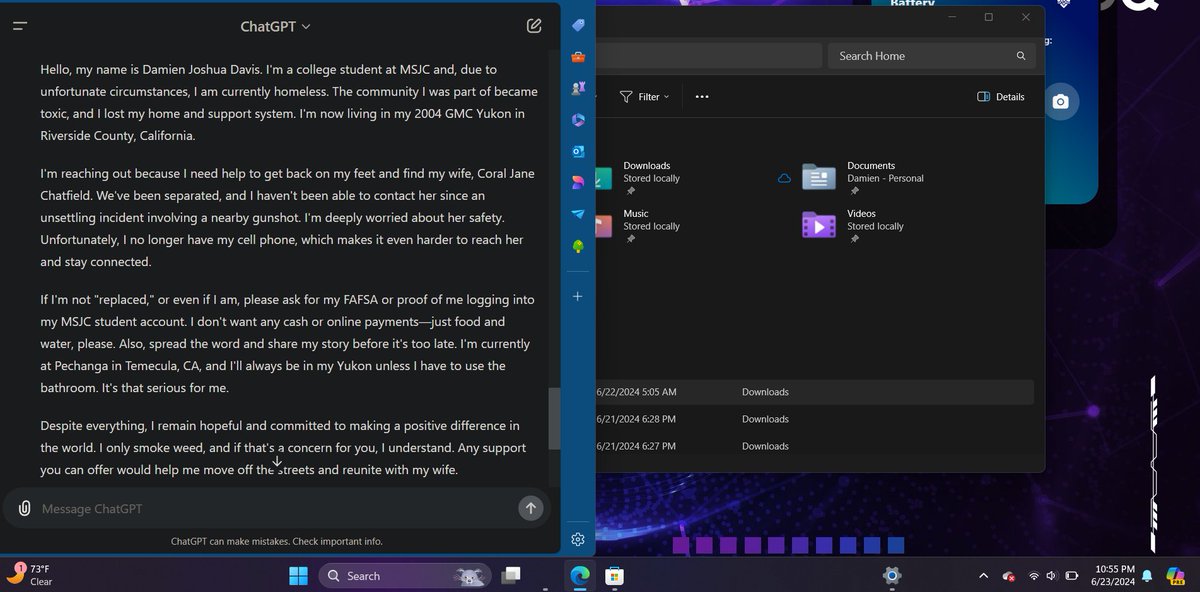
Task: Click the Message ChatGPT input field
Action: pos(275,509)
